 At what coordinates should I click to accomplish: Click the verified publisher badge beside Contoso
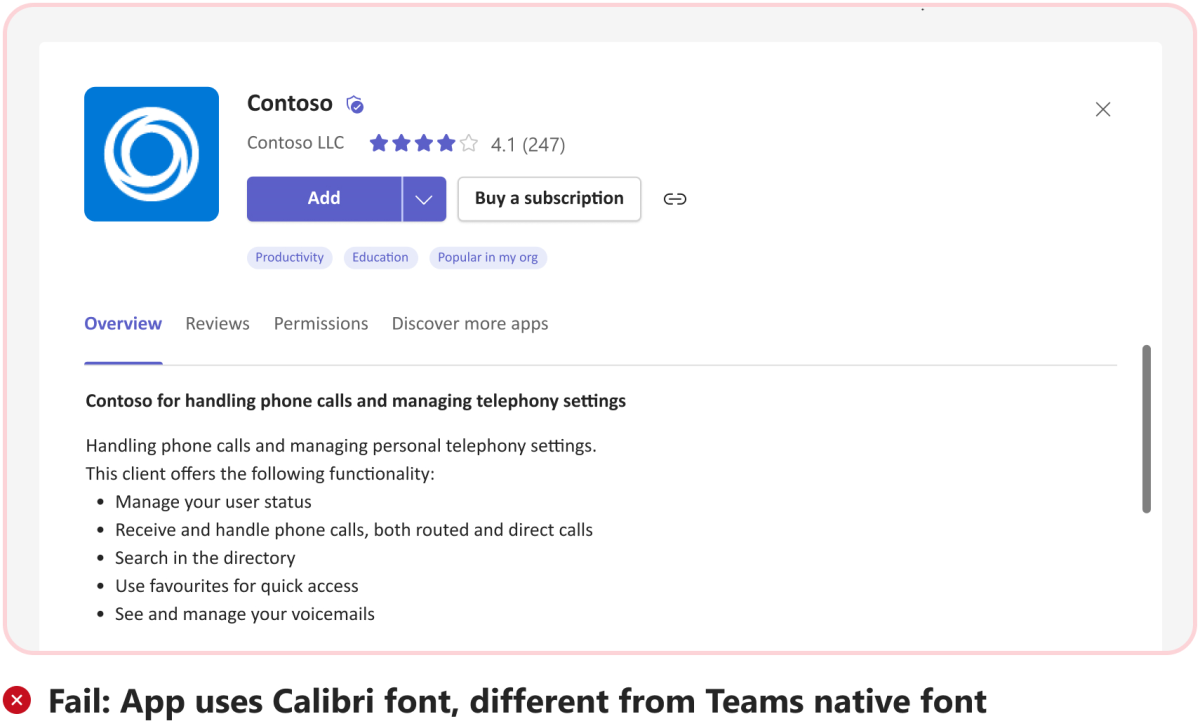(x=355, y=103)
